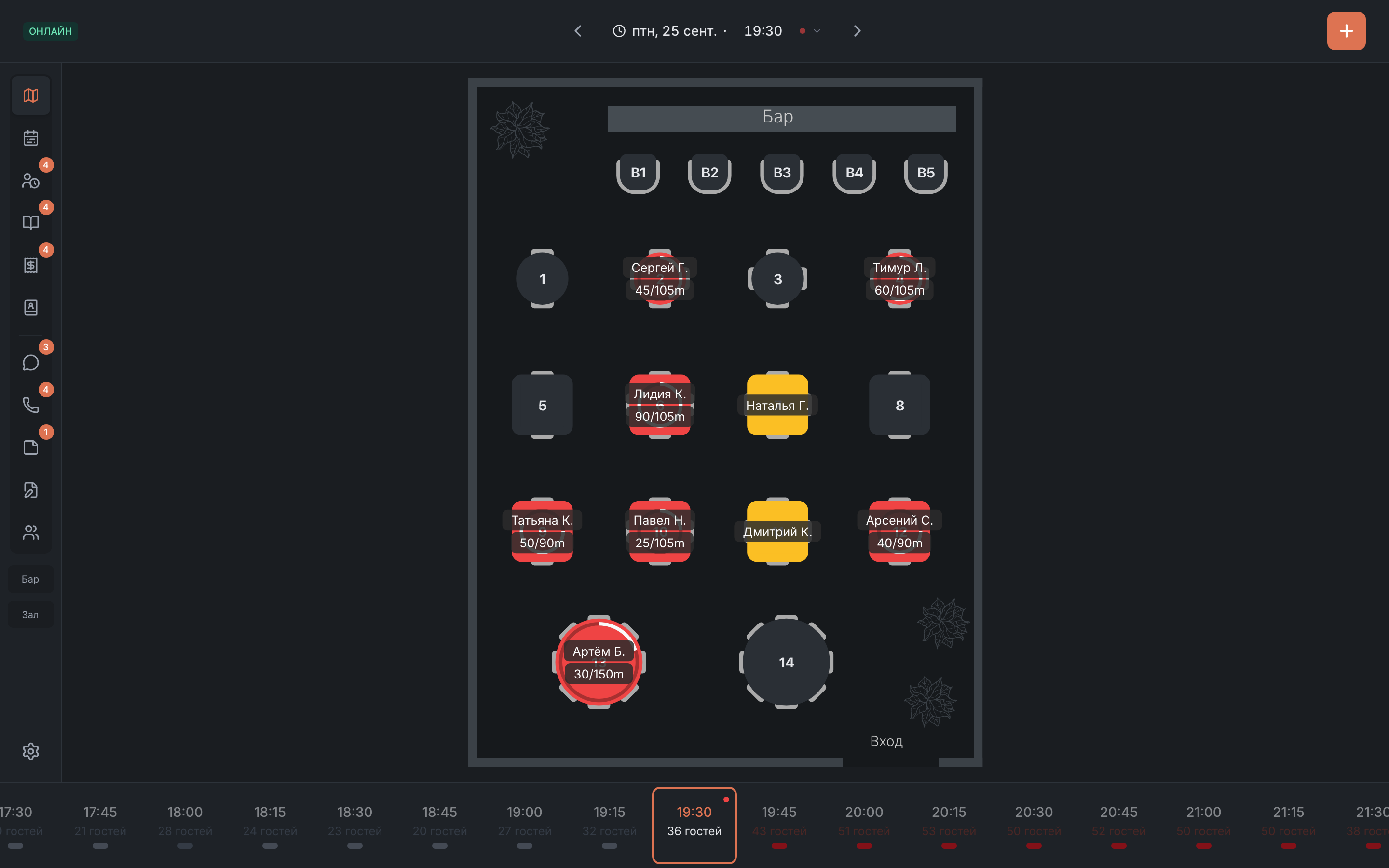Select free table 1

pyautogui.click(x=543, y=279)
